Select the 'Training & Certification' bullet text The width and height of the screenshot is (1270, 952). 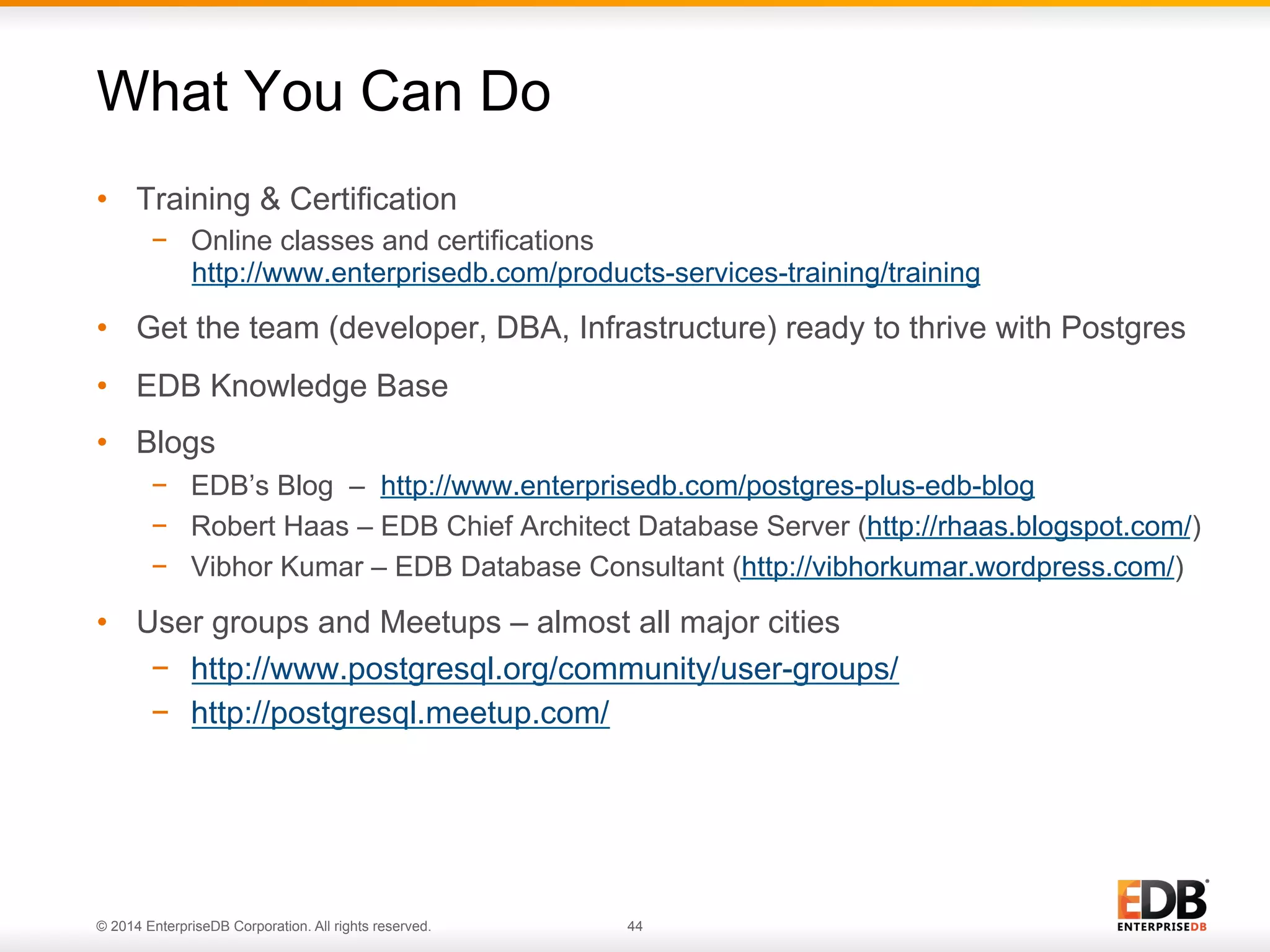pyautogui.click(x=296, y=200)
